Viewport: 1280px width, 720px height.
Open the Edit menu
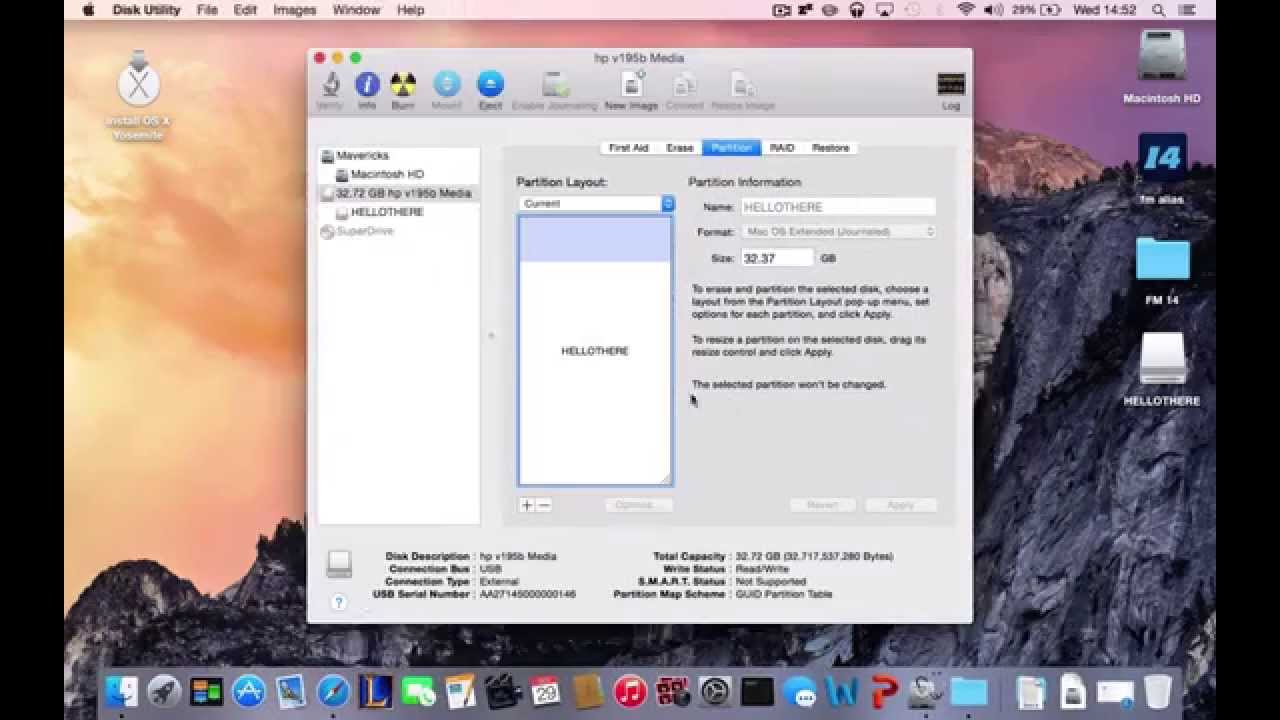coord(245,10)
